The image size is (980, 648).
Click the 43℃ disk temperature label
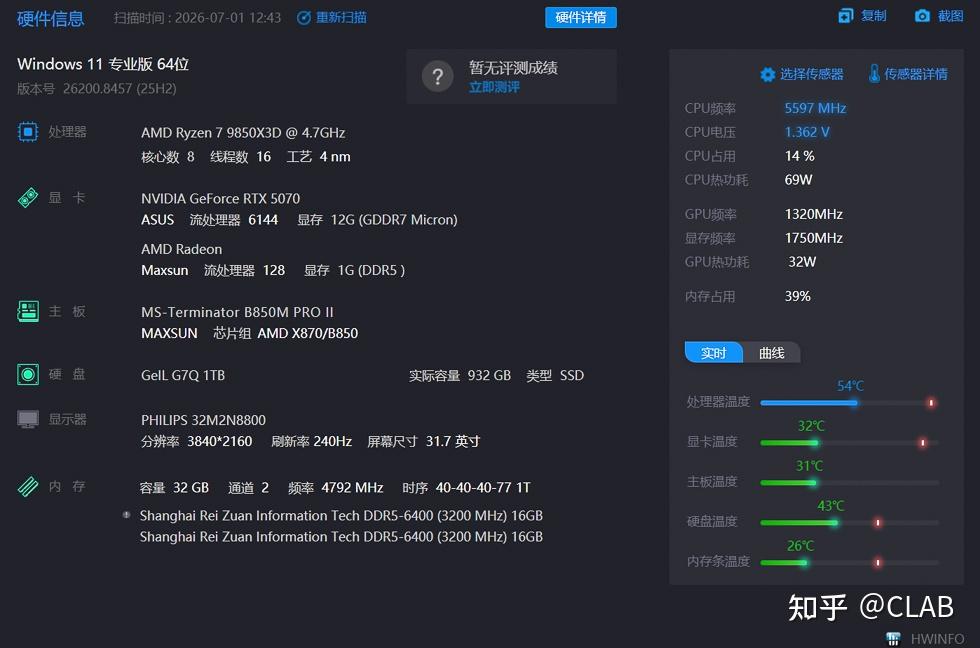pyautogui.click(x=831, y=506)
